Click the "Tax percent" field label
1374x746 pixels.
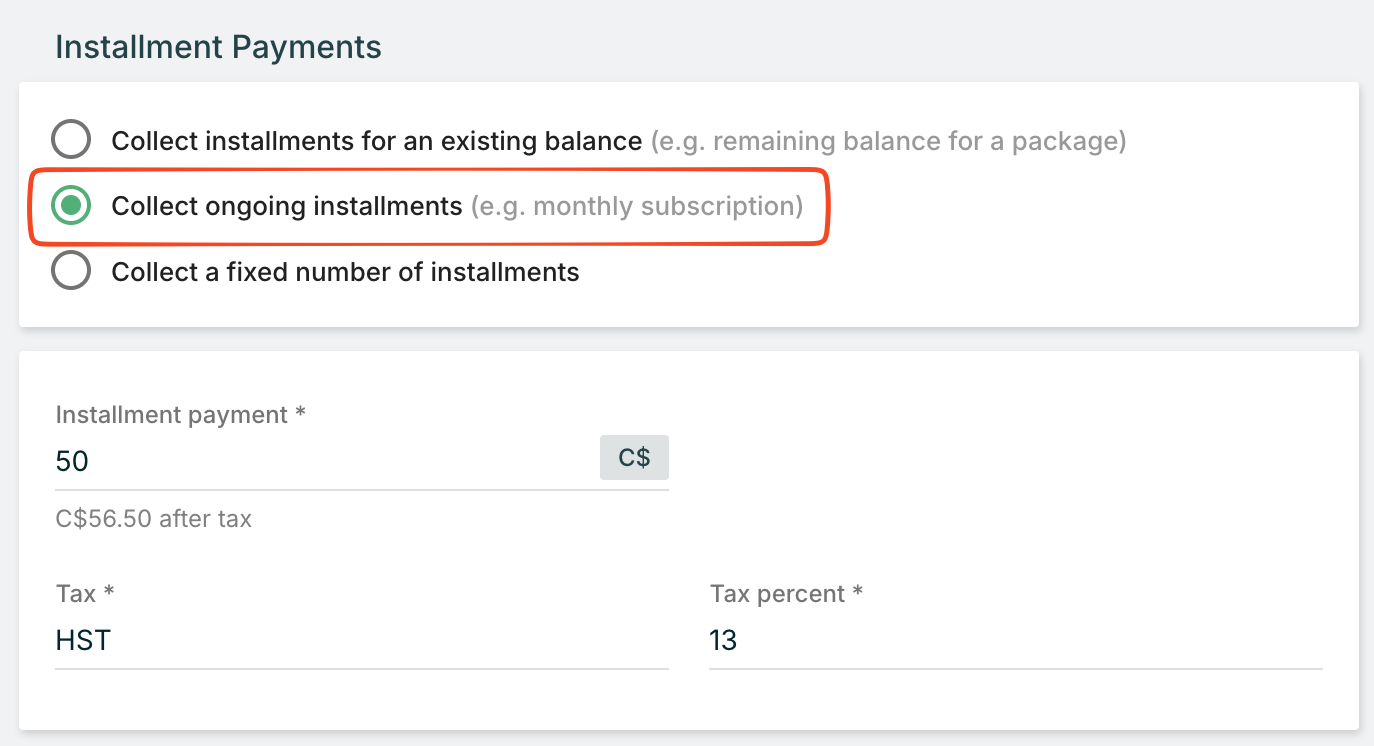point(777,594)
